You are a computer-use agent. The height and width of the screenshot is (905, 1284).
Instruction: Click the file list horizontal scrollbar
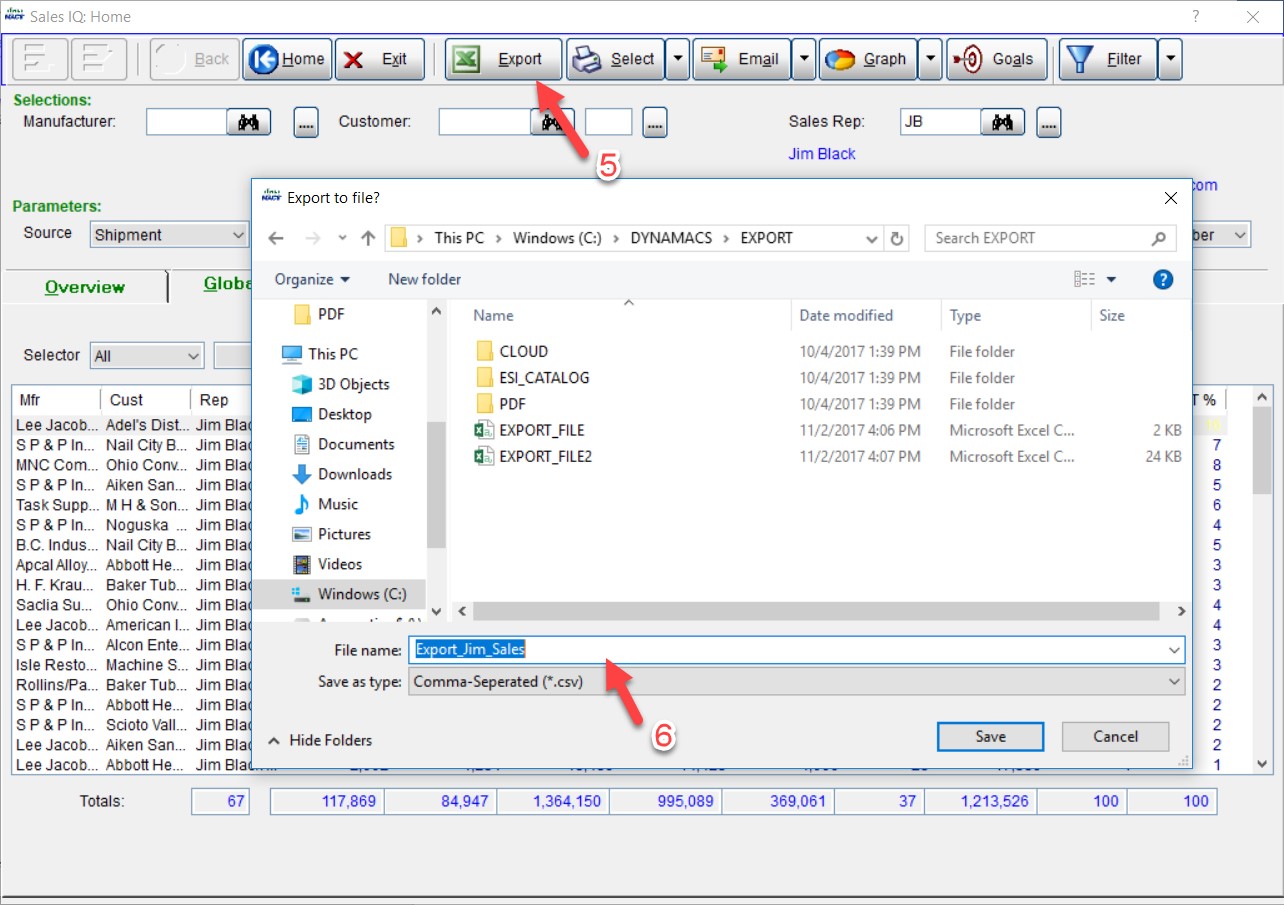[815, 611]
